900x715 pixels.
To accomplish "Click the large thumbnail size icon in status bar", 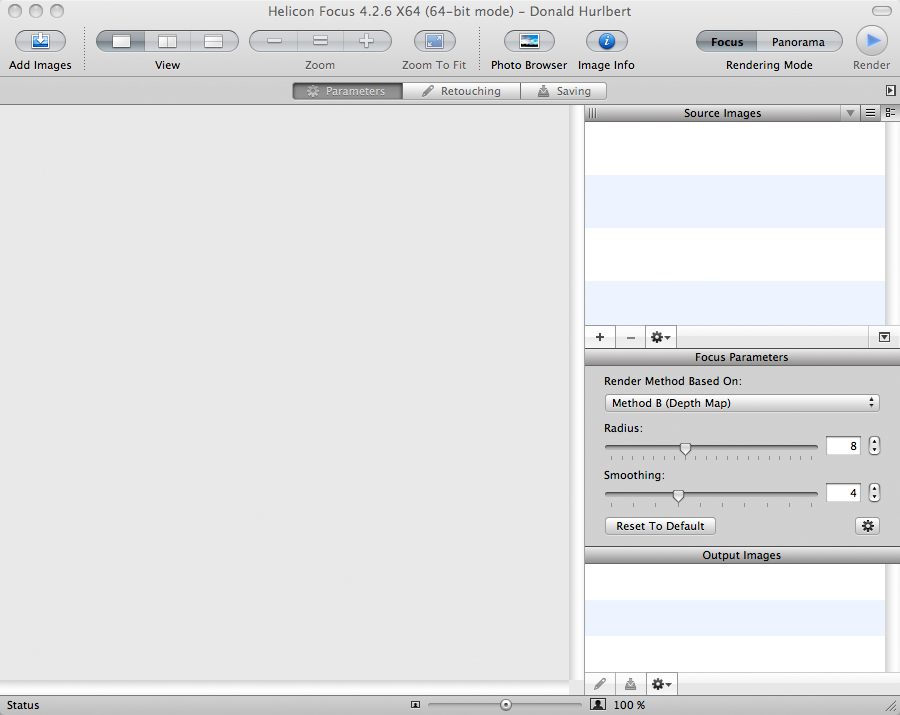I will tap(598, 705).
